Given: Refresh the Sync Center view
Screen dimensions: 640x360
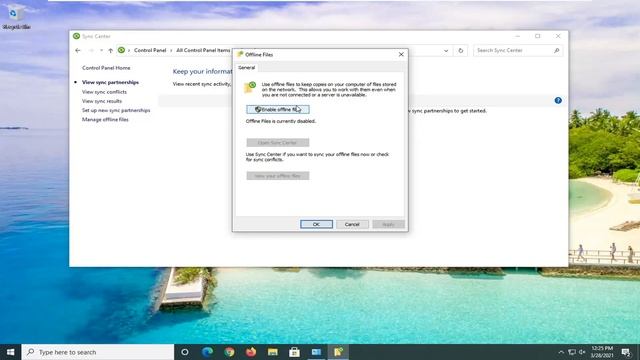Looking at the screenshot, I should click(460, 51).
